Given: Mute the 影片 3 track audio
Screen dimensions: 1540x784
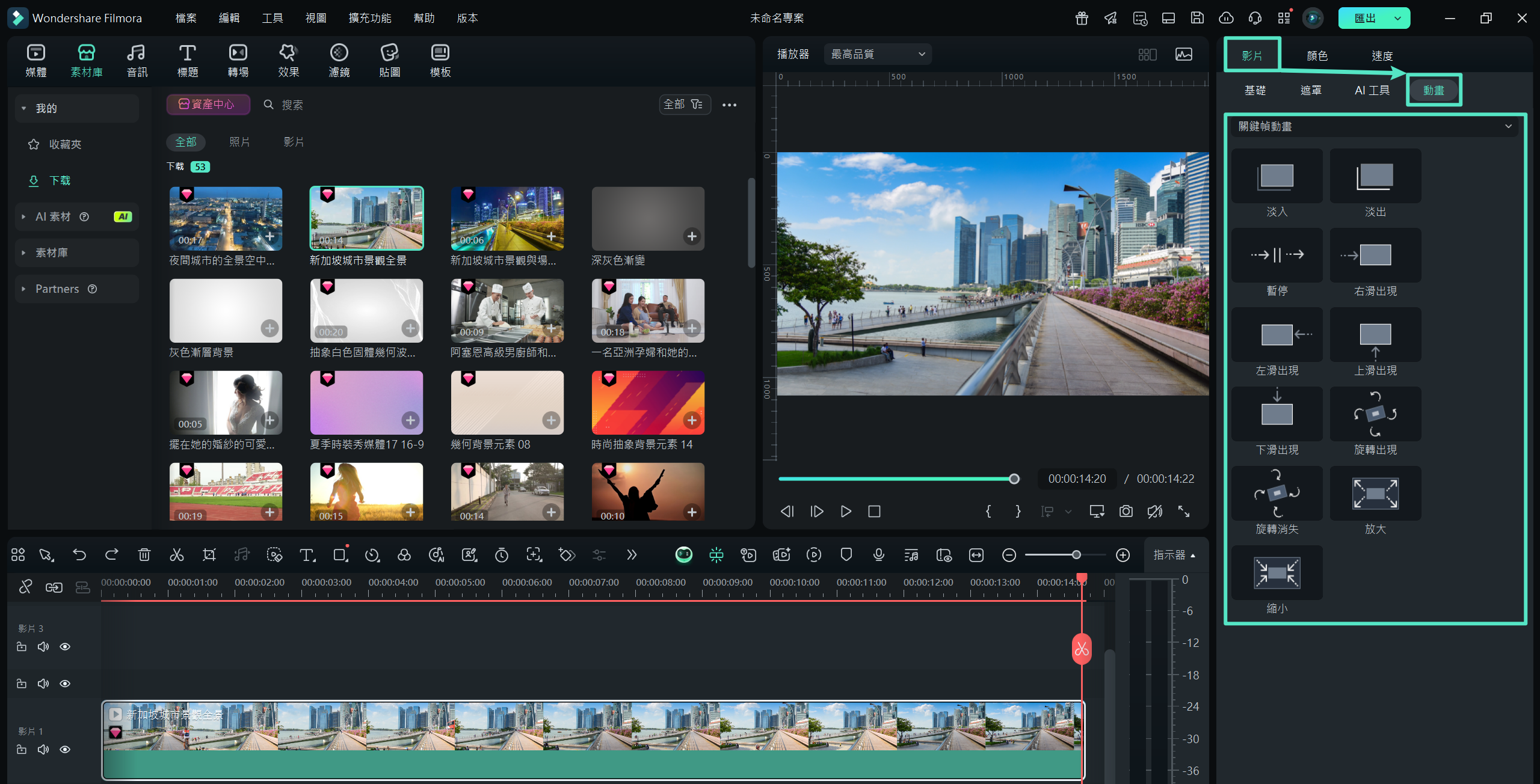Looking at the screenshot, I should [43, 646].
